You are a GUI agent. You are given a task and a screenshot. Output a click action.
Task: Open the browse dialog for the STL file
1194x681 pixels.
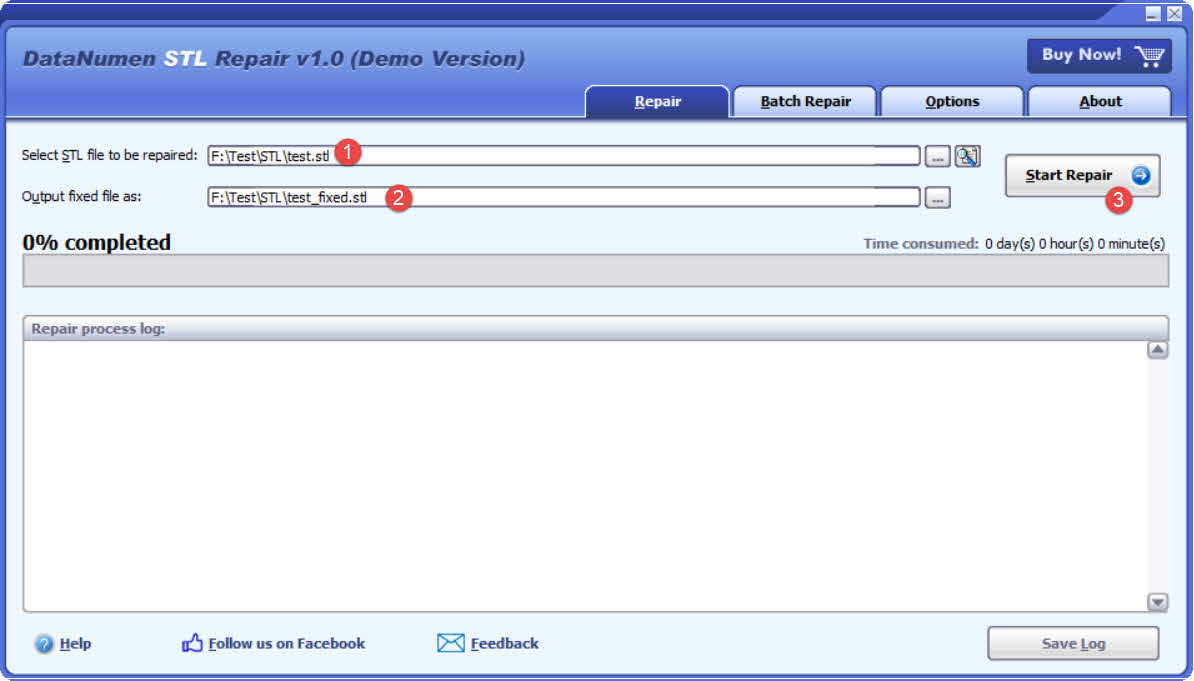(937, 155)
